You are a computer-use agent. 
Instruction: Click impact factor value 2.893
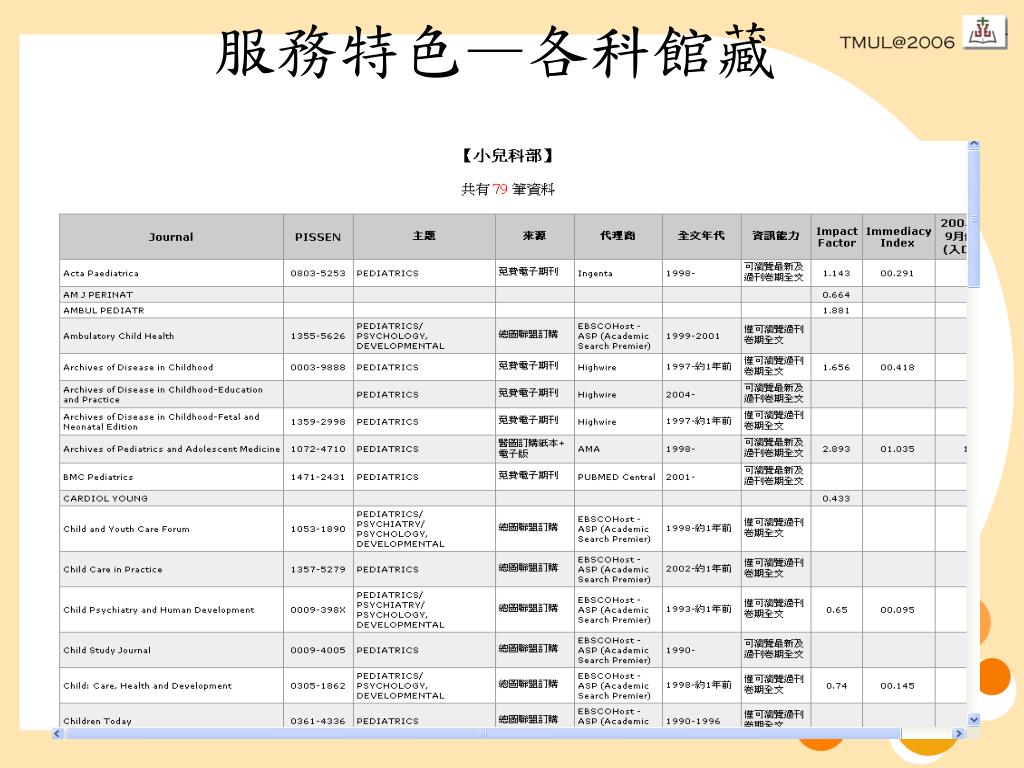[837, 449]
